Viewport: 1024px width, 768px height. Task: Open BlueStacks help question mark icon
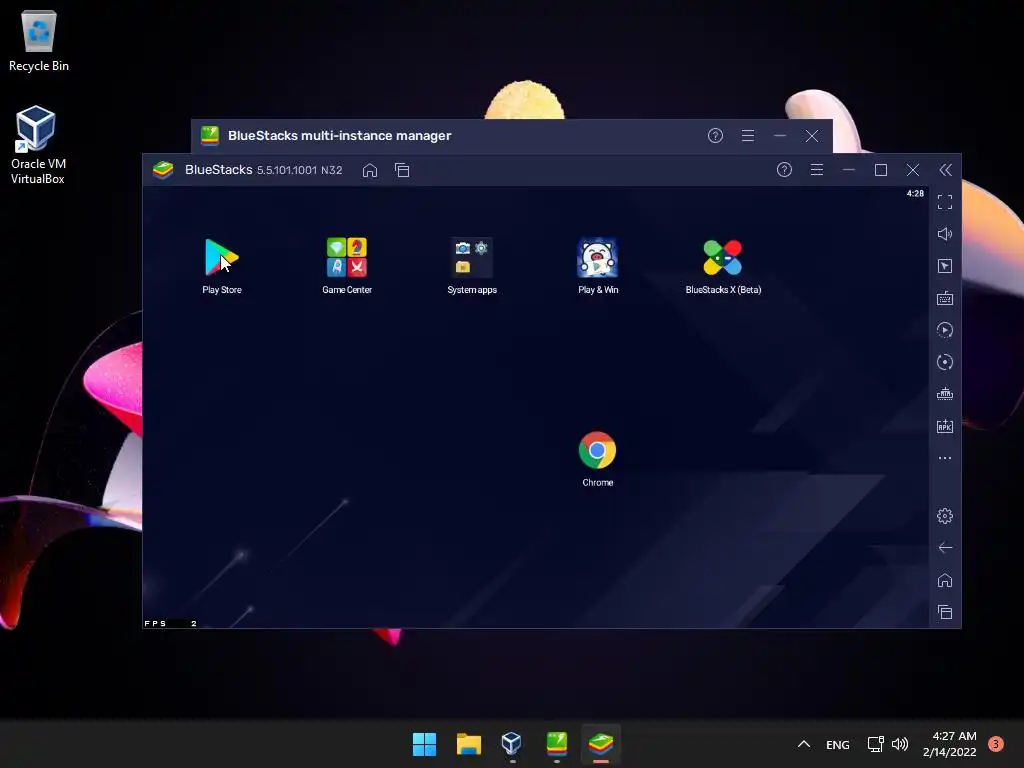pos(784,170)
